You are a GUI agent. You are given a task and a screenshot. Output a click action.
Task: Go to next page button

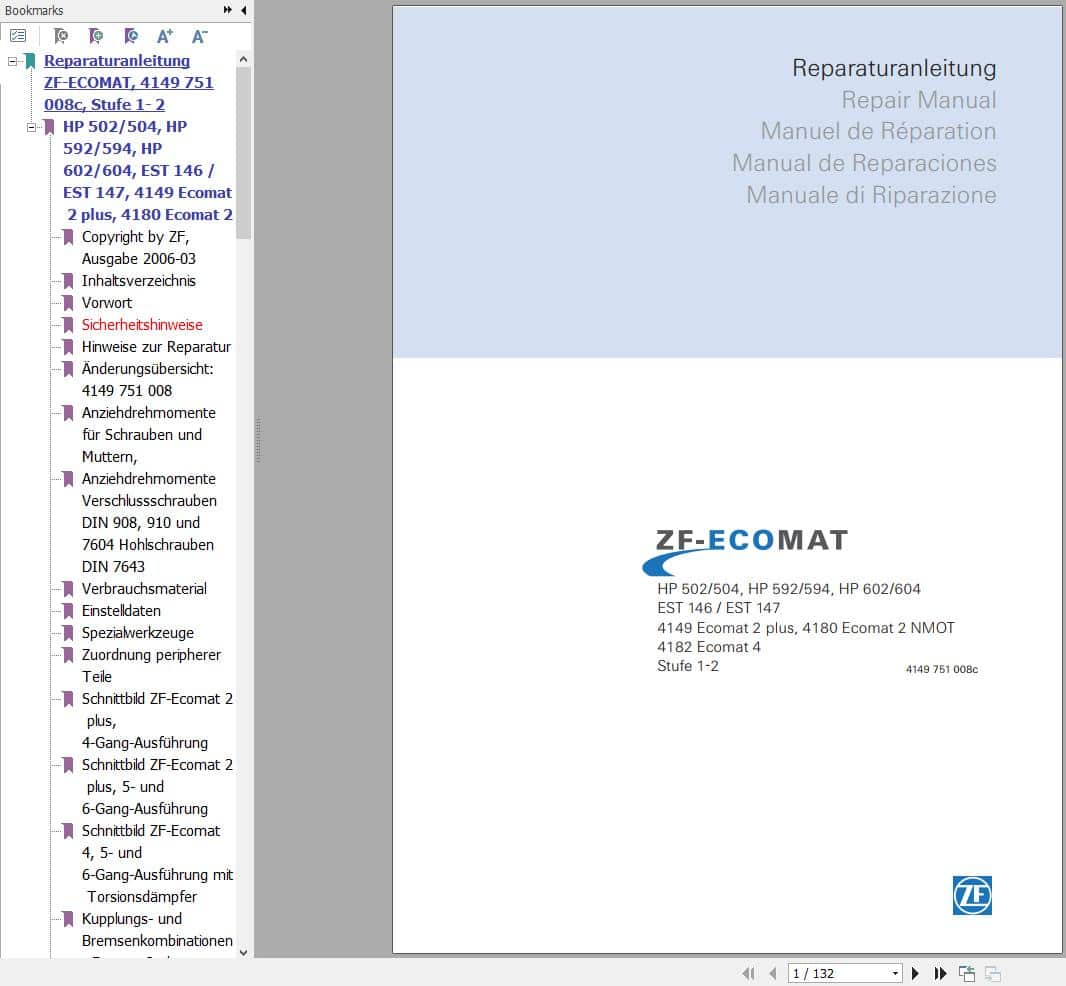(915, 973)
